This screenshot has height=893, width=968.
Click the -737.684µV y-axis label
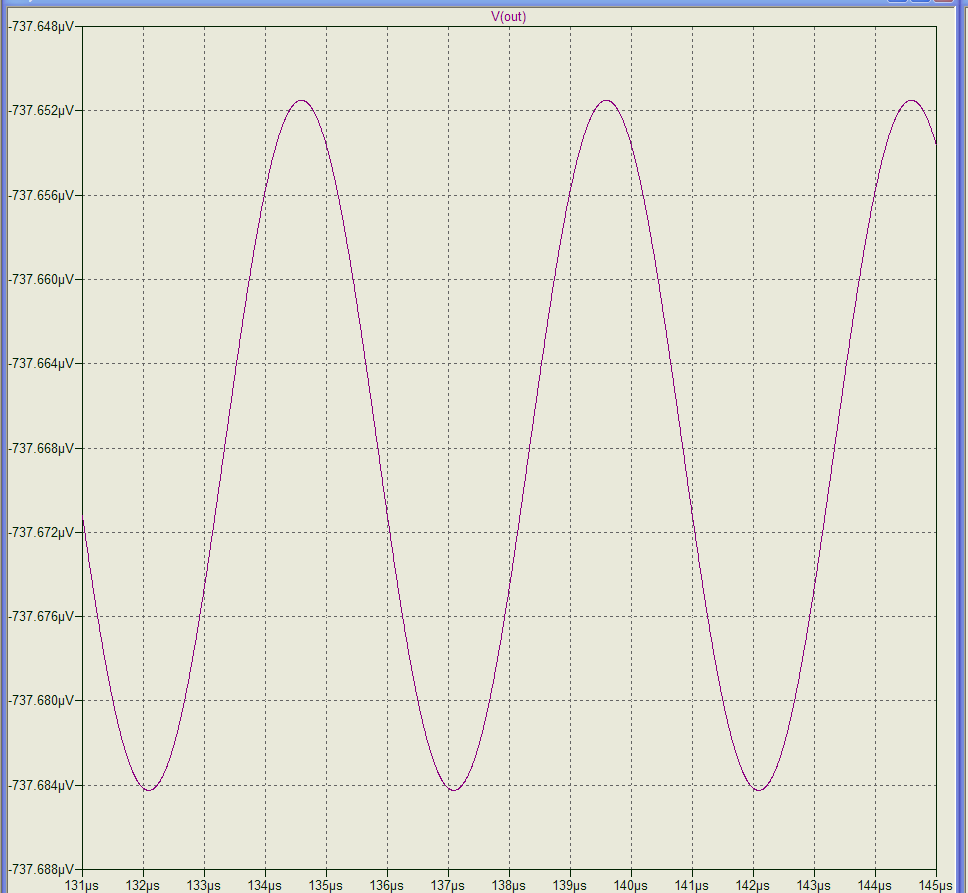41,785
